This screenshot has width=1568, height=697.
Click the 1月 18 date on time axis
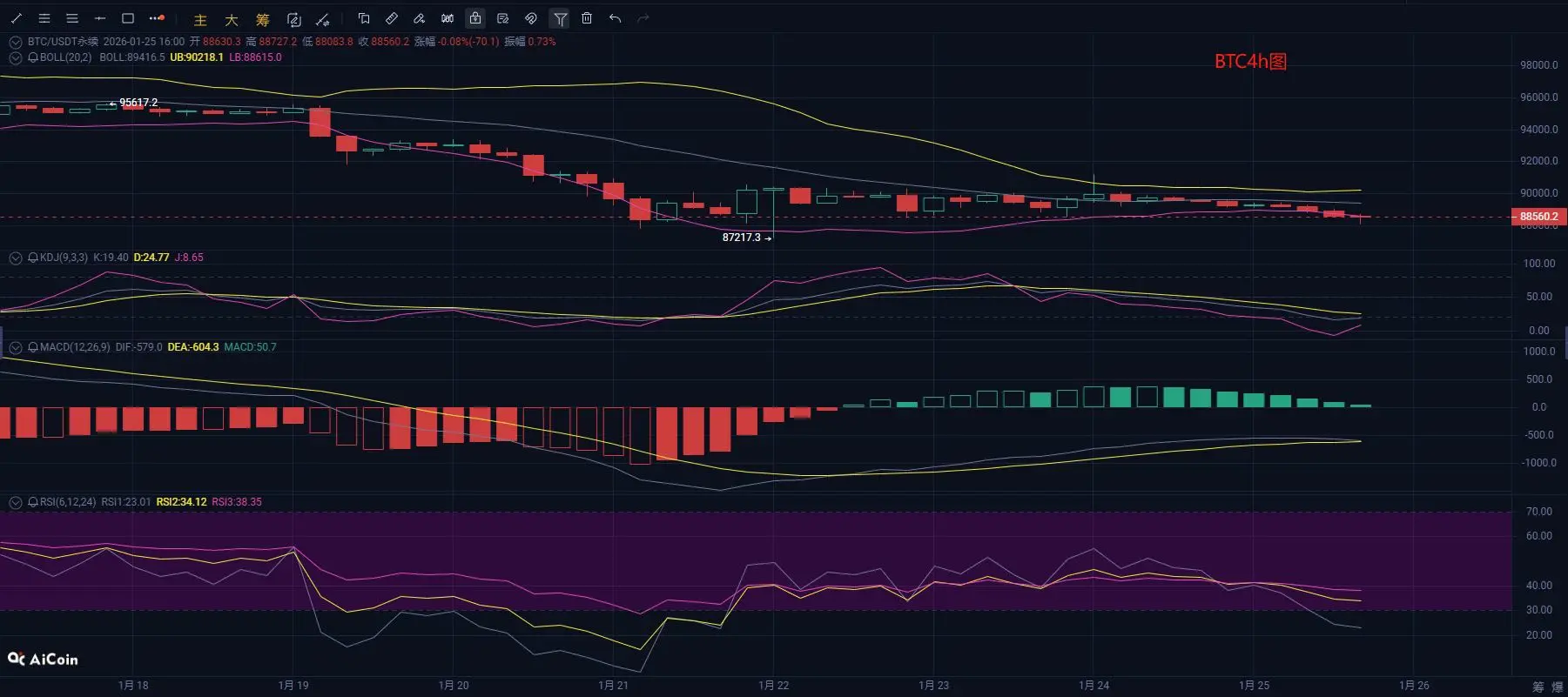[133, 686]
